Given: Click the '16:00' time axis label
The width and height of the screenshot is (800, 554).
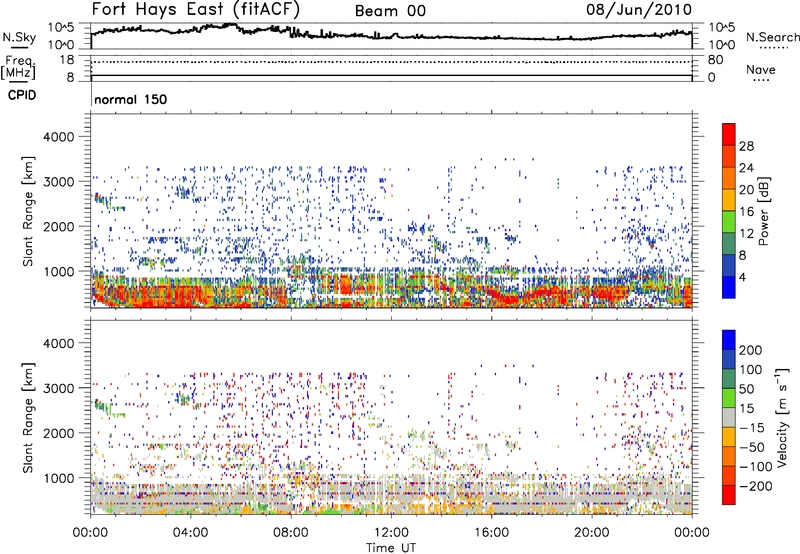Looking at the screenshot, I should coord(491,533).
